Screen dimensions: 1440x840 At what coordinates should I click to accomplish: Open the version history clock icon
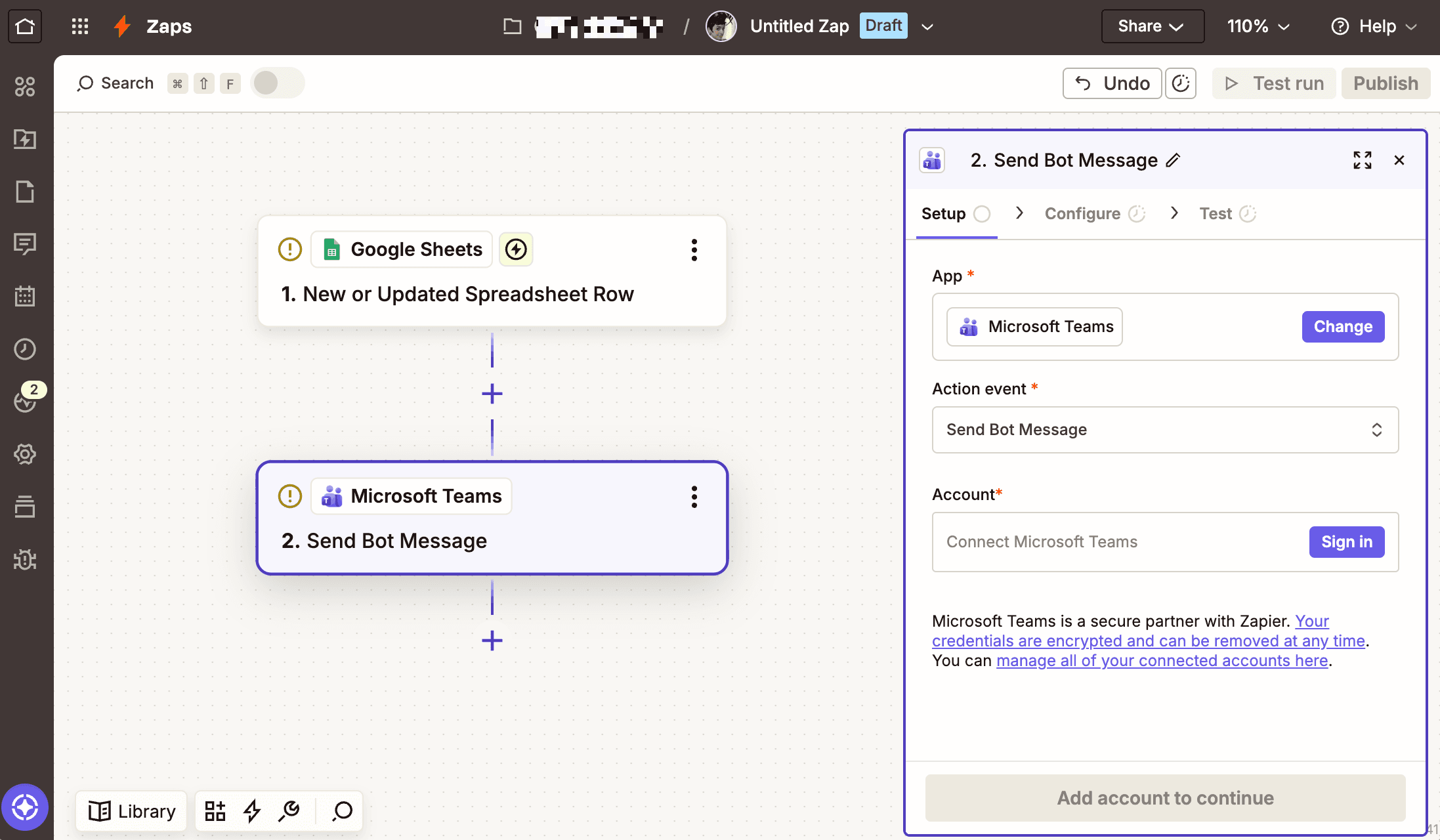pos(1181,83)
